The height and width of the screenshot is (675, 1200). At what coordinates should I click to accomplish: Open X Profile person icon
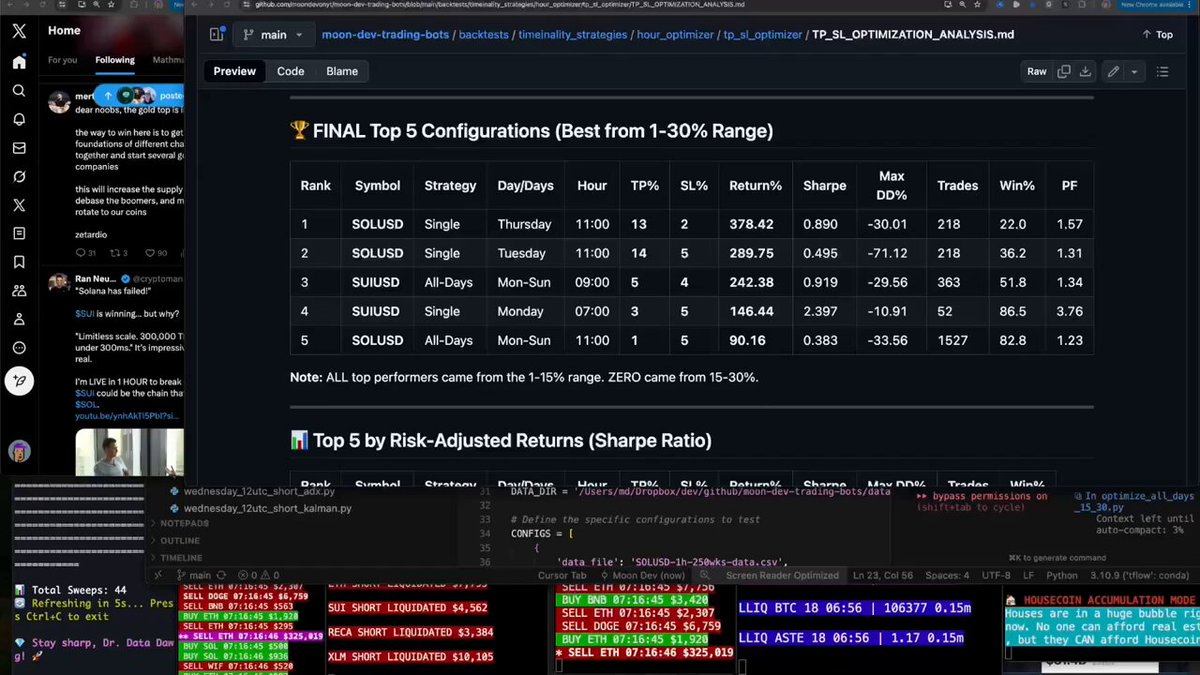coord(19,319)
